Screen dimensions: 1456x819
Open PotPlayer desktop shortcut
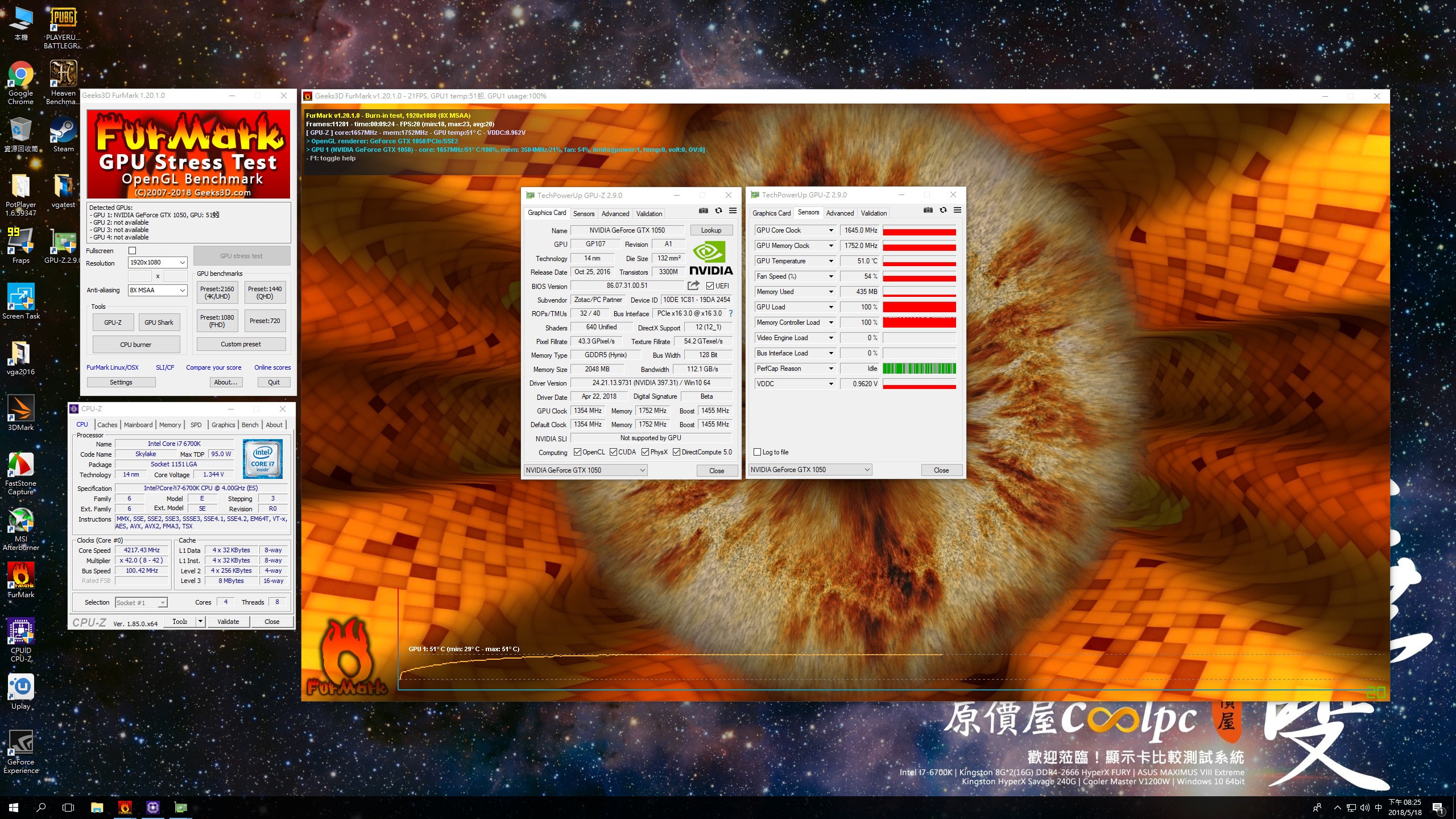point(20,195)
